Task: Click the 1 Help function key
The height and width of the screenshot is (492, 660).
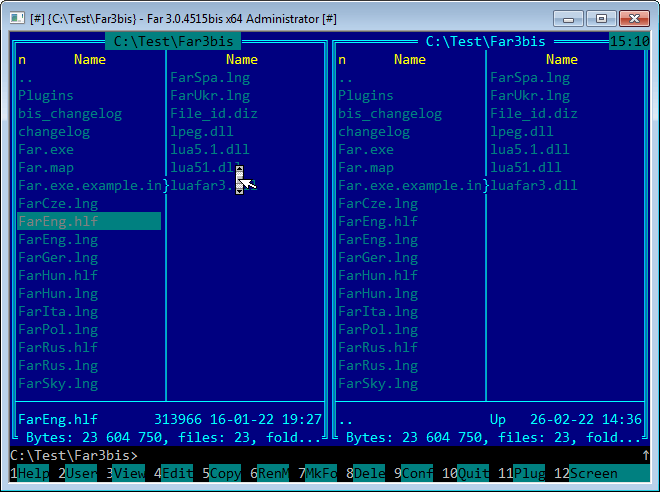Action: (29, 473)
